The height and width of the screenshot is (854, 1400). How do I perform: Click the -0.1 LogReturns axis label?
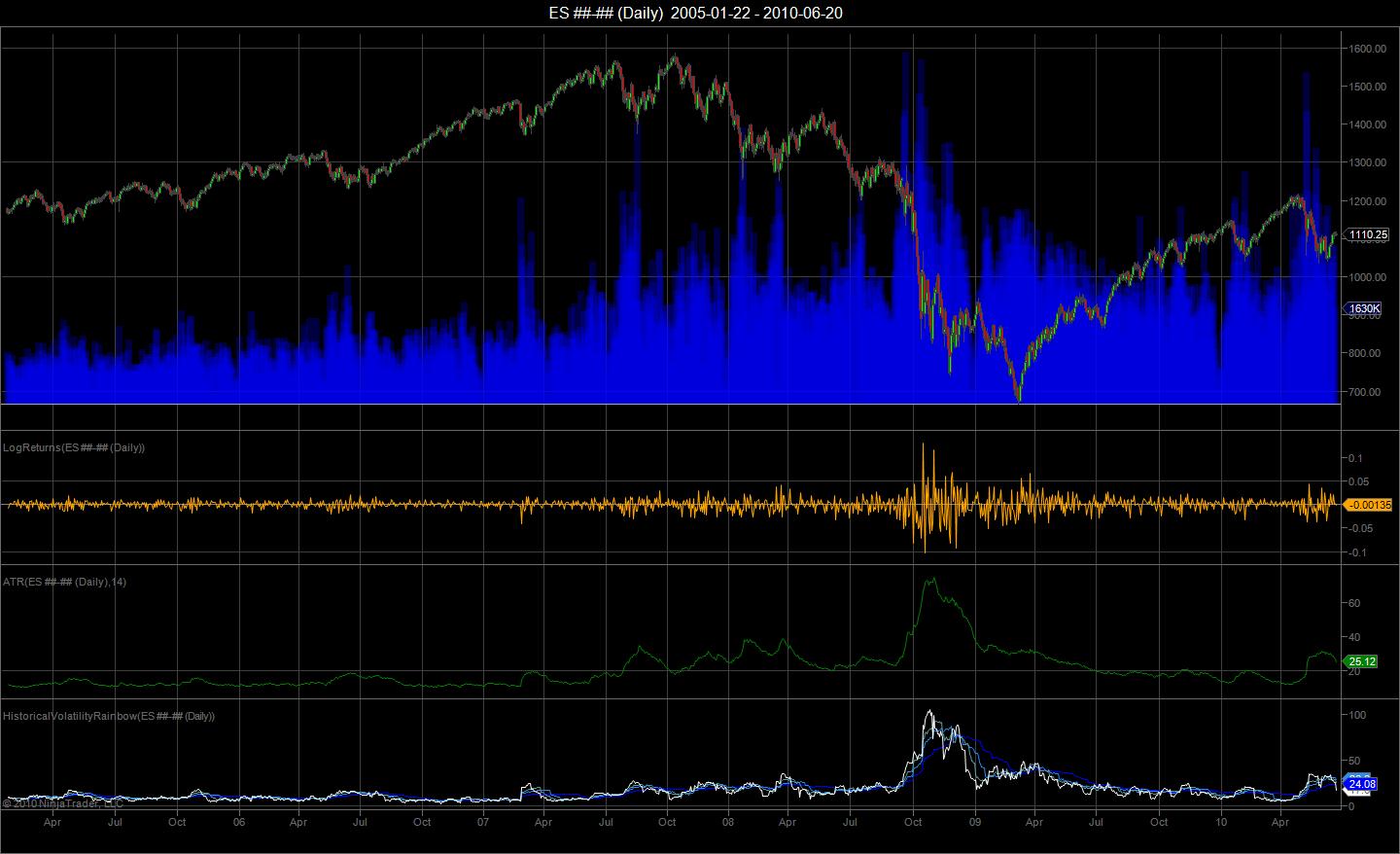pos(1356,552)
